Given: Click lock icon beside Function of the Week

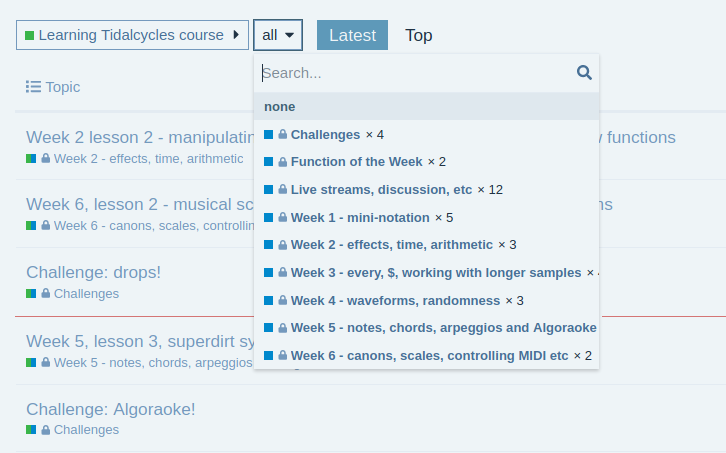Looking at the screenshot, I should (282, 162).
